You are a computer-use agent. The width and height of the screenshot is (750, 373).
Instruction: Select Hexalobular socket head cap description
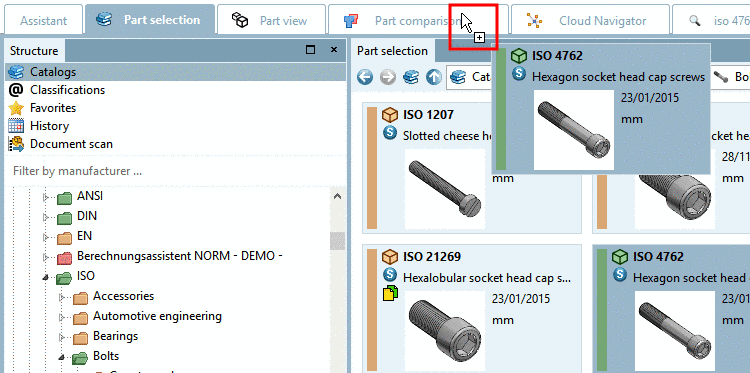tap(487, 277)
